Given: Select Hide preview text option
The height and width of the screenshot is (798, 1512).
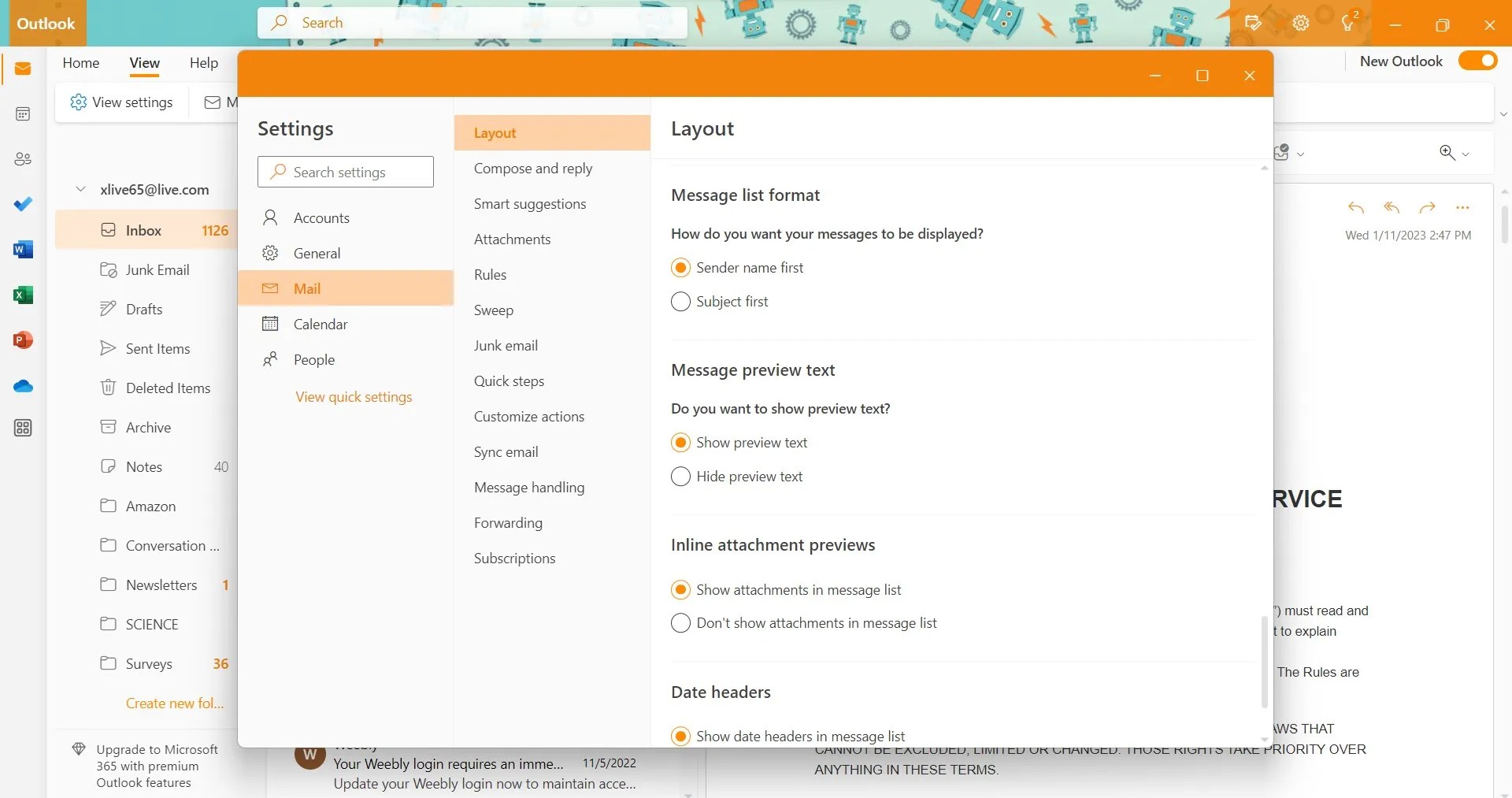Looking at the screenshot, I should point(680,477).
